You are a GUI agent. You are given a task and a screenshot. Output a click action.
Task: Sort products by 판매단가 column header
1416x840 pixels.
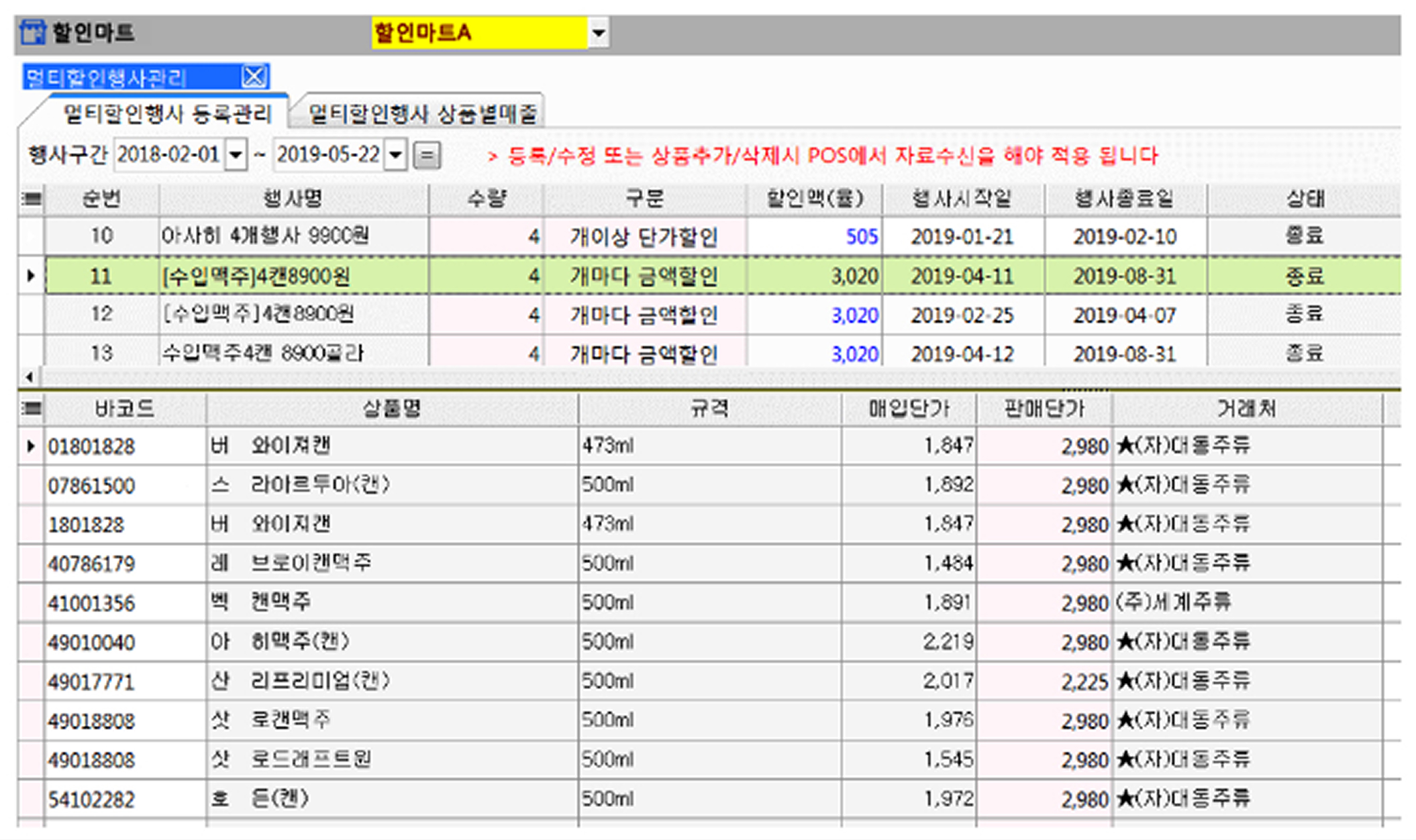[1044, 409]
